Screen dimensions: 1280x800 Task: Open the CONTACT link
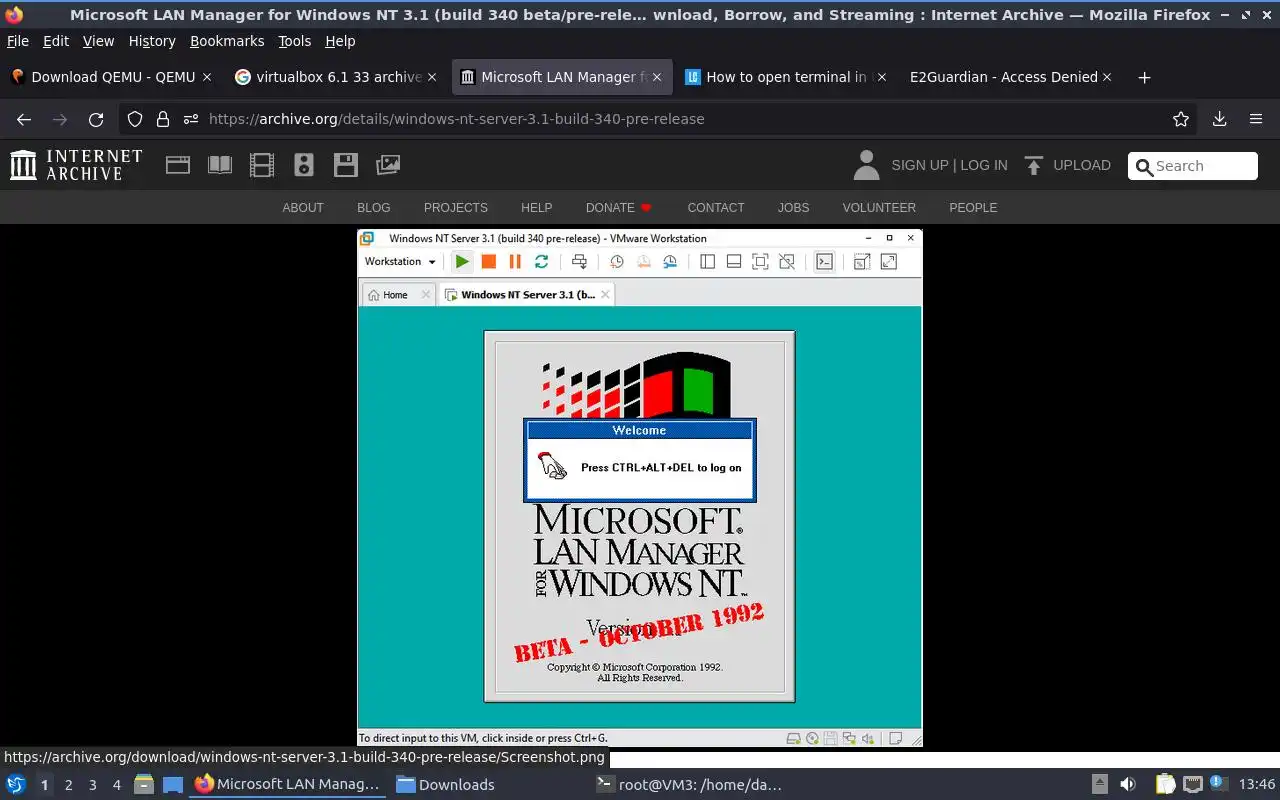coord(716,208)
